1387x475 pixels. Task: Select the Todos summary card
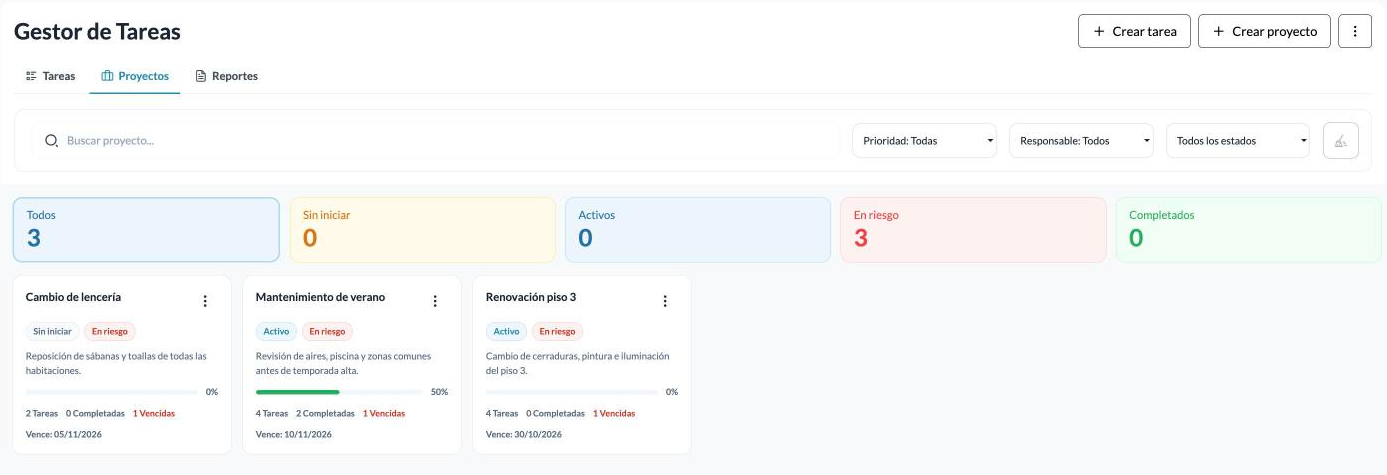(x=146, y=230)
